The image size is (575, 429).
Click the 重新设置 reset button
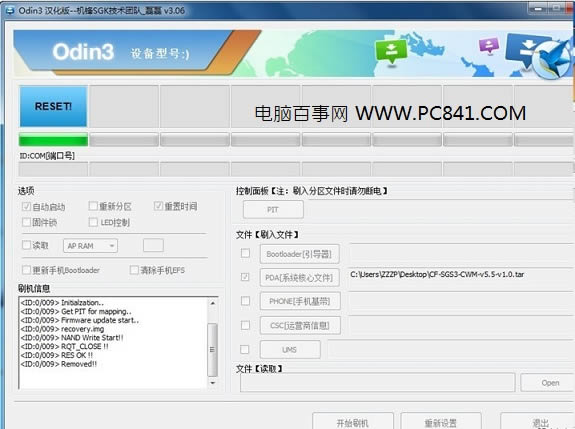pyautogui.click(x=441, y=422)
